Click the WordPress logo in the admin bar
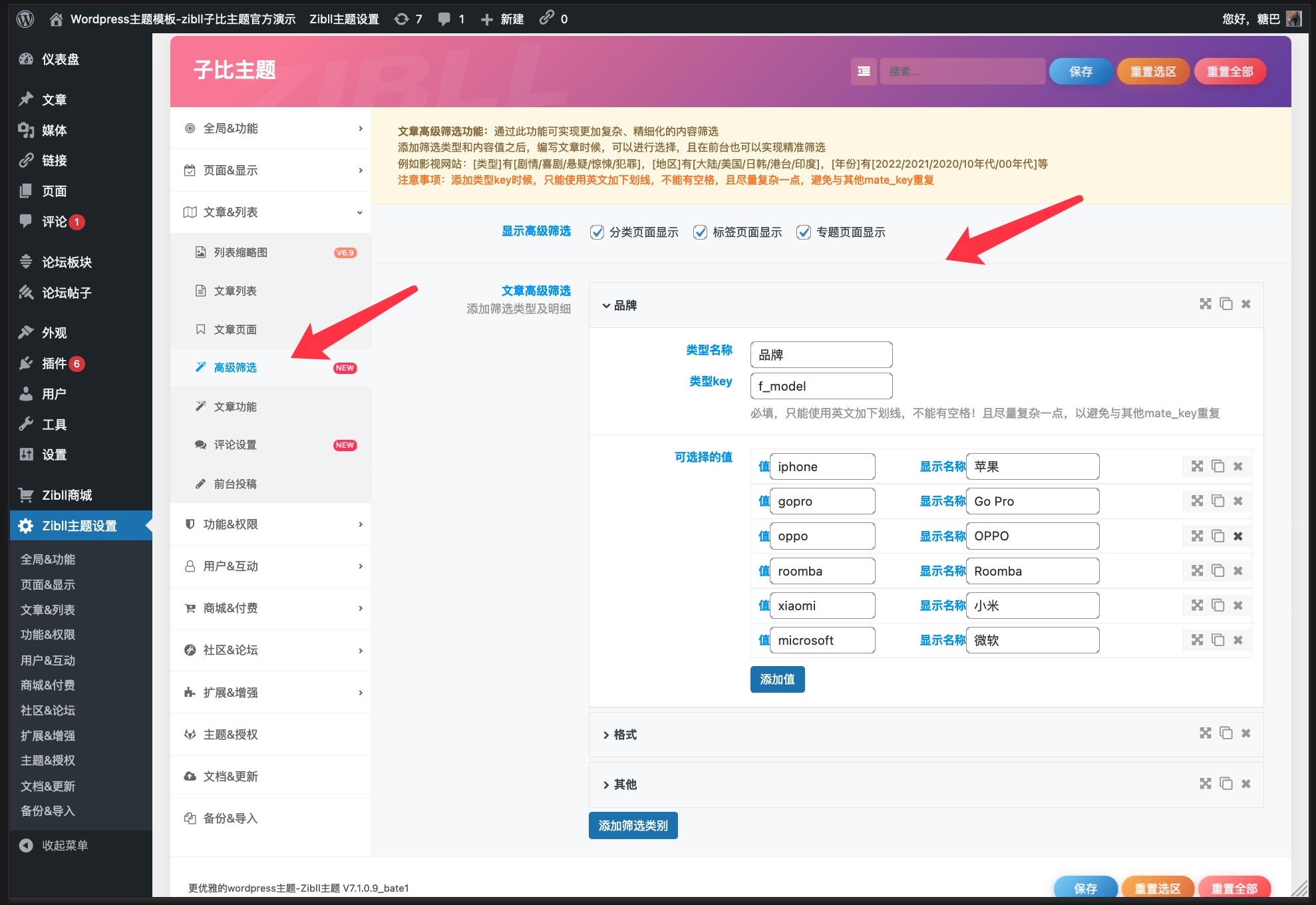The width and height of the screenshot is (1316, 905). pos(25,19)
